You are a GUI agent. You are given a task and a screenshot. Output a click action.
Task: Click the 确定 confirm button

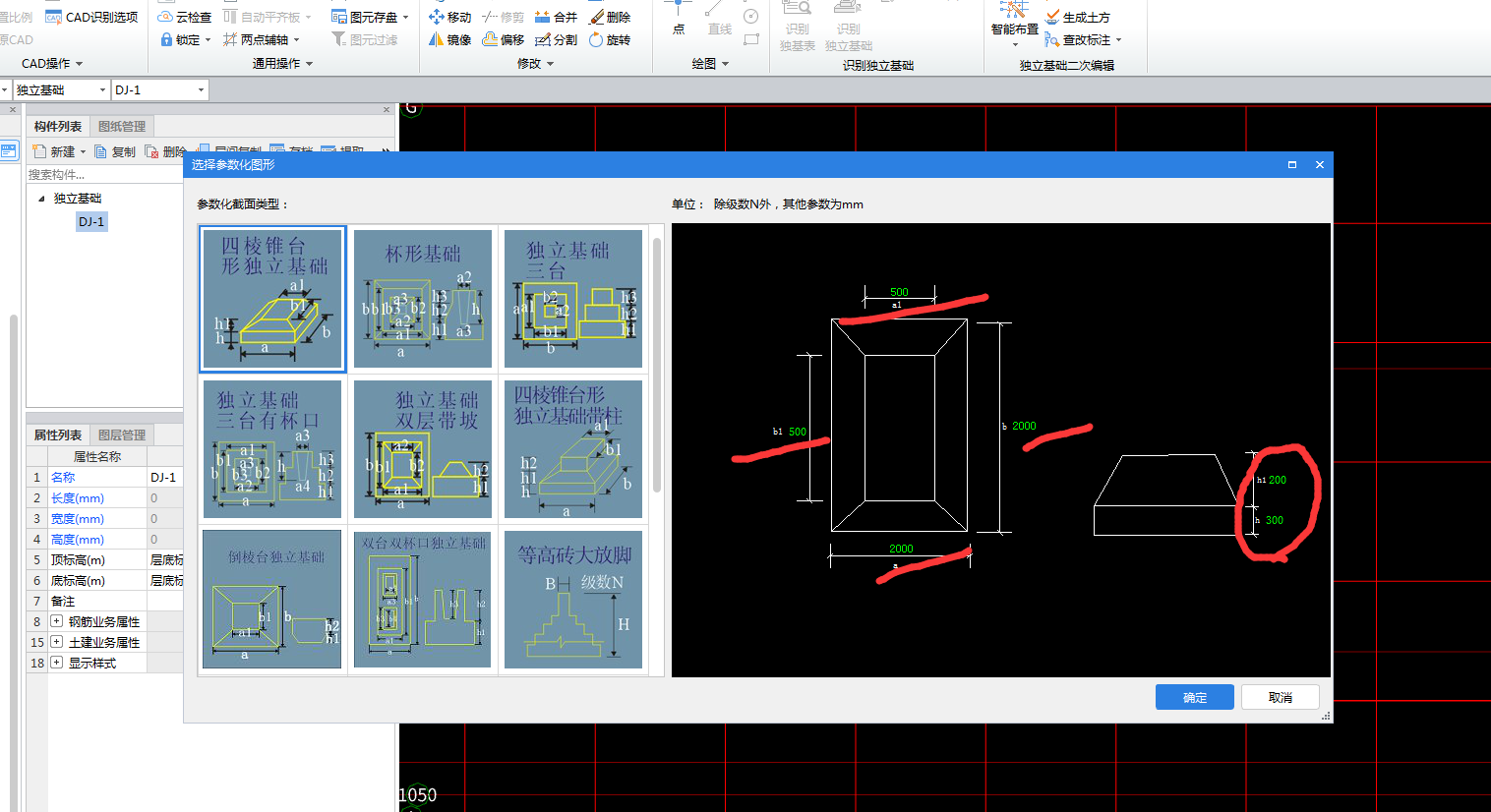(x=1195, y=697)
